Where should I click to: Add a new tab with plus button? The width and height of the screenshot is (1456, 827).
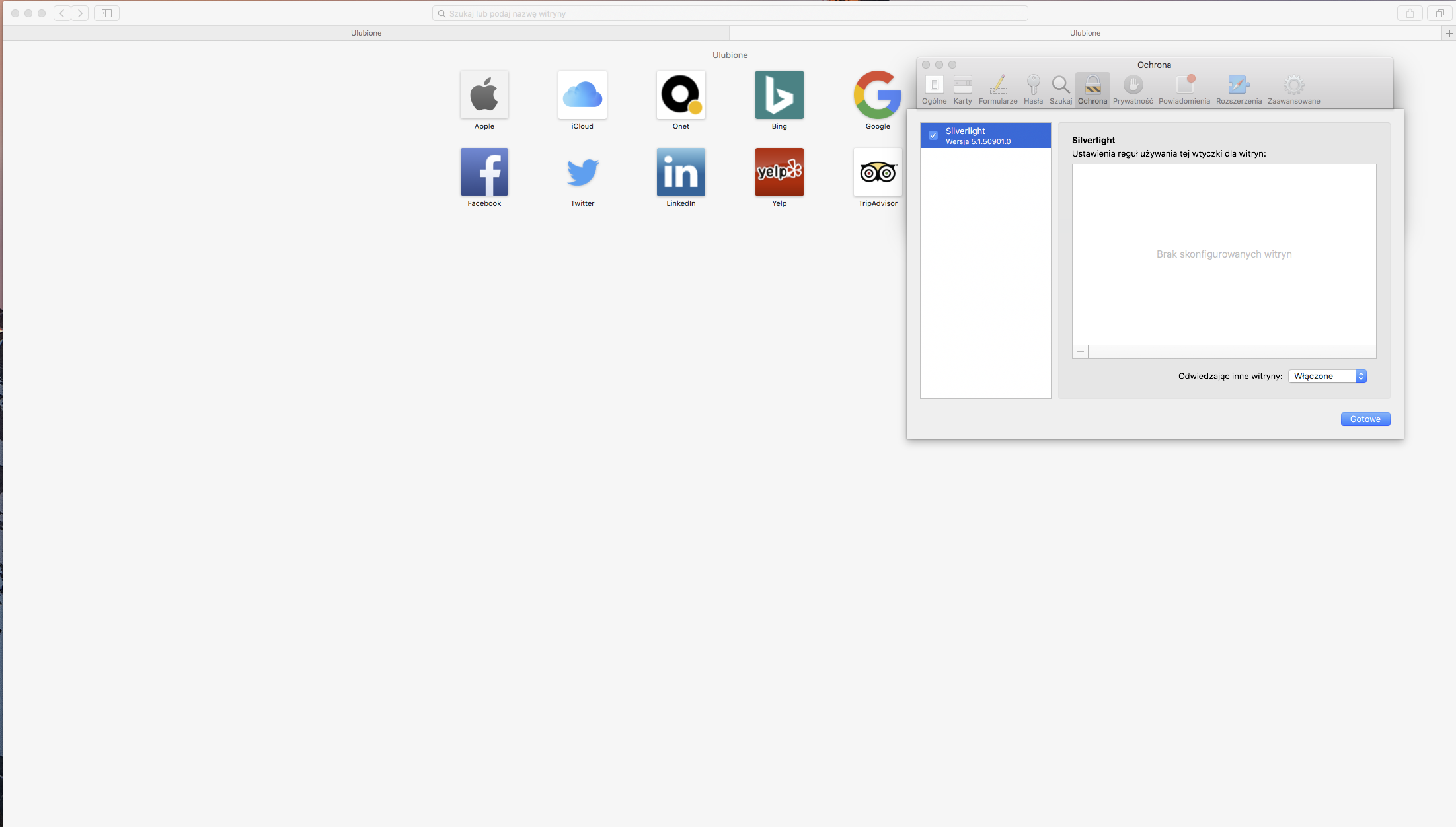pyautogui.click(x=1449, y=33)
